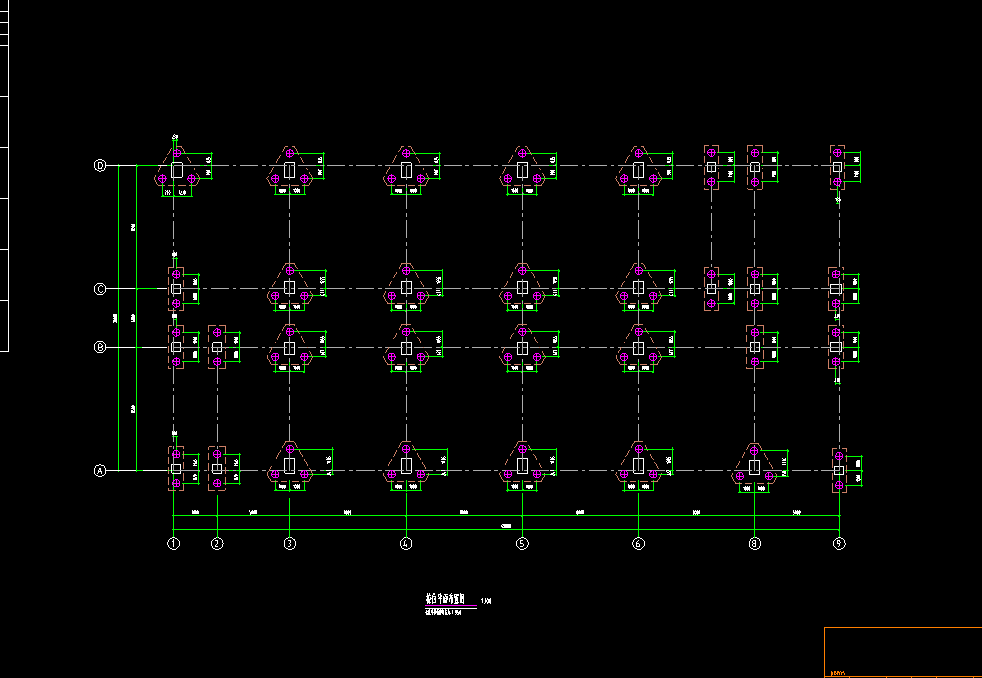
Task: Pick the triangular pile cap at axis D-3
Action: (290, 168)
